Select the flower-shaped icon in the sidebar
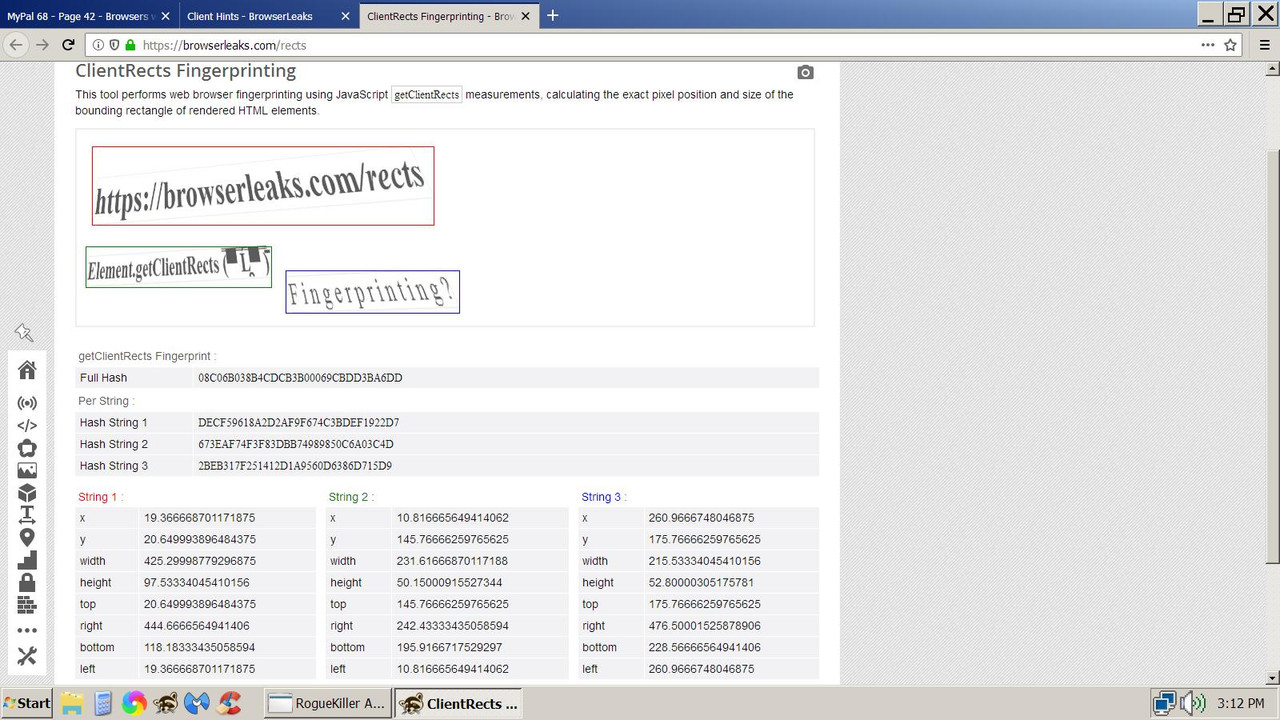 tap(27, 447)
